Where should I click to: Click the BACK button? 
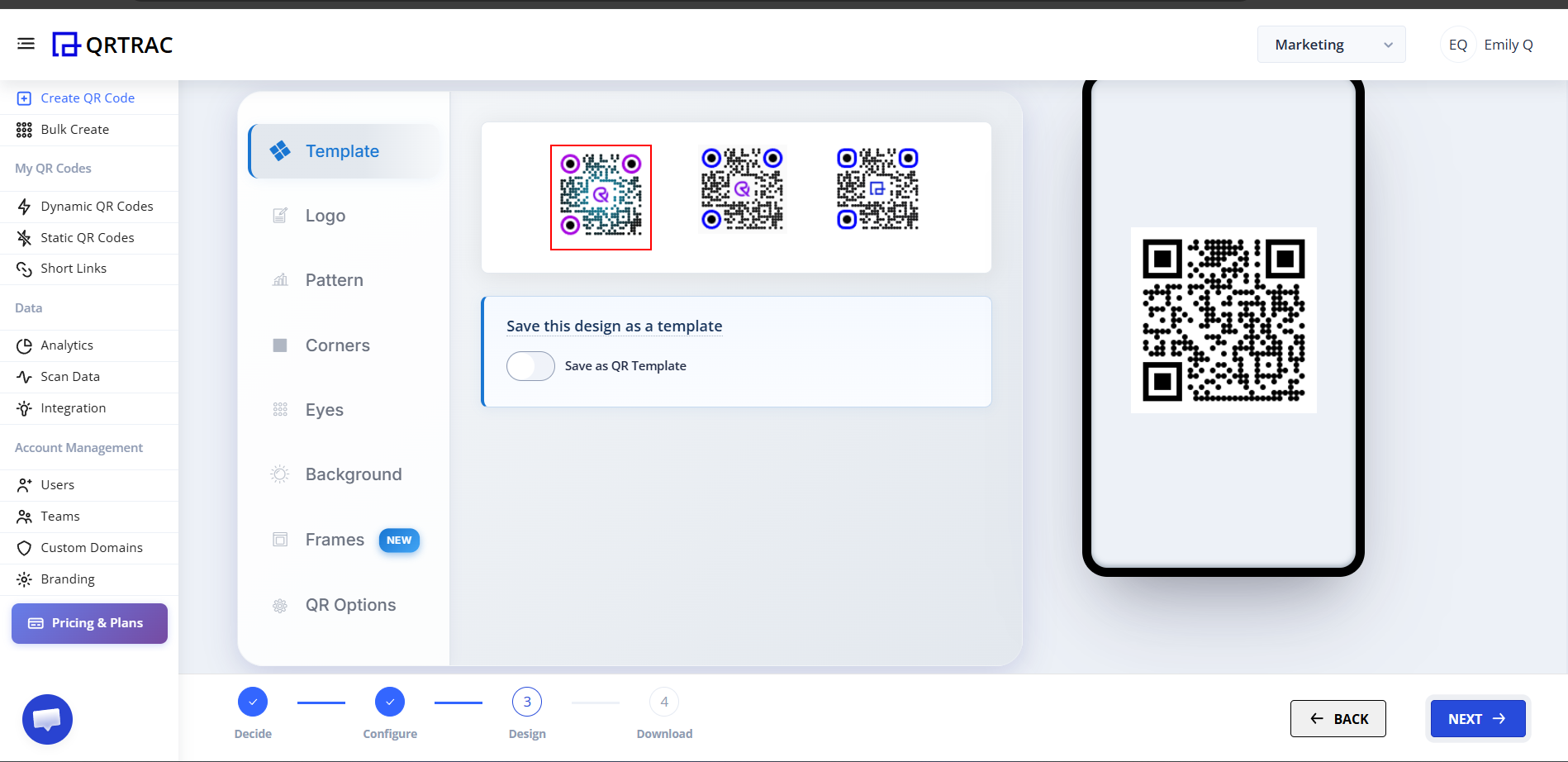click(1338, 719)
